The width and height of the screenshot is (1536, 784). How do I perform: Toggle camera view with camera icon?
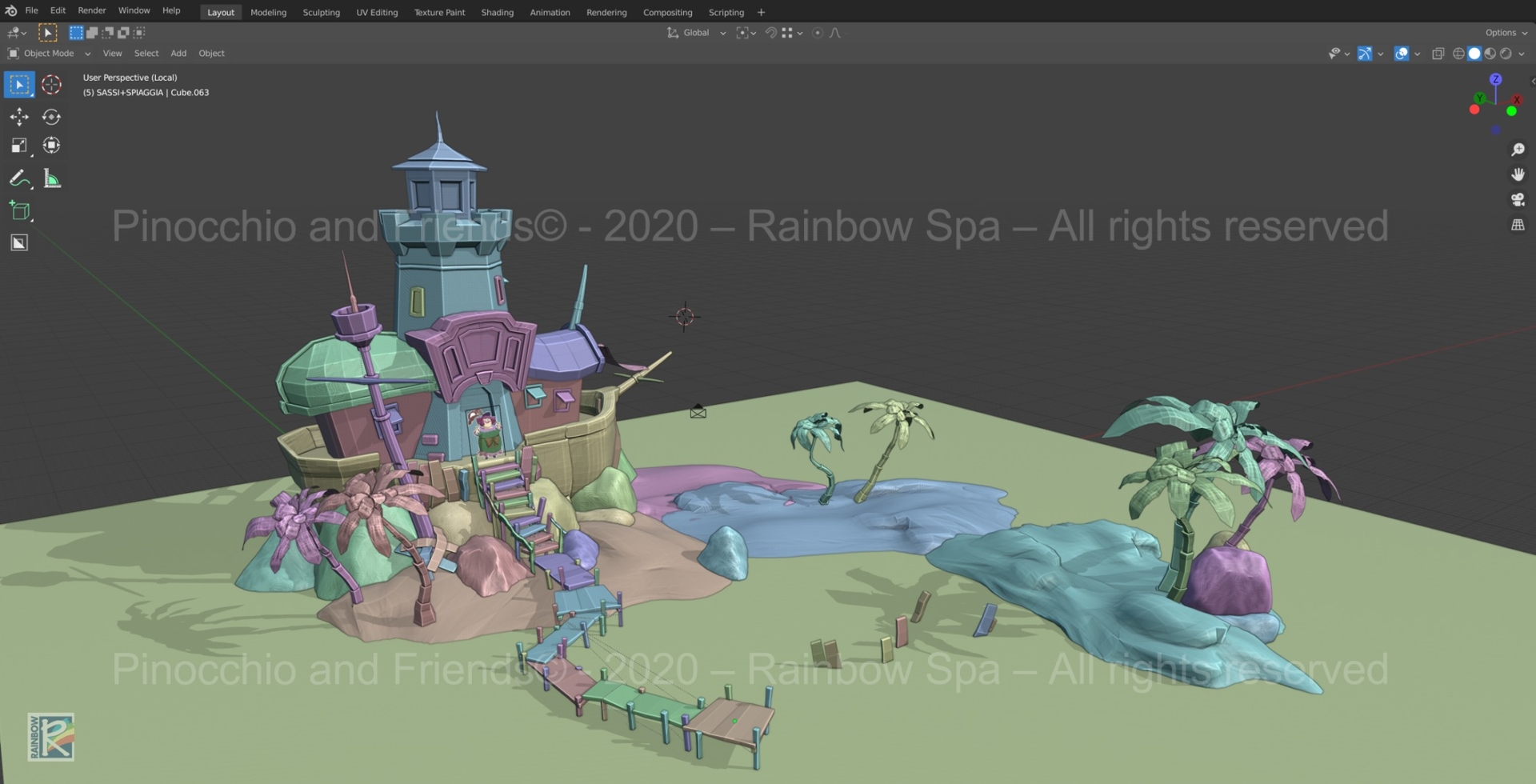pos(1518,200)
